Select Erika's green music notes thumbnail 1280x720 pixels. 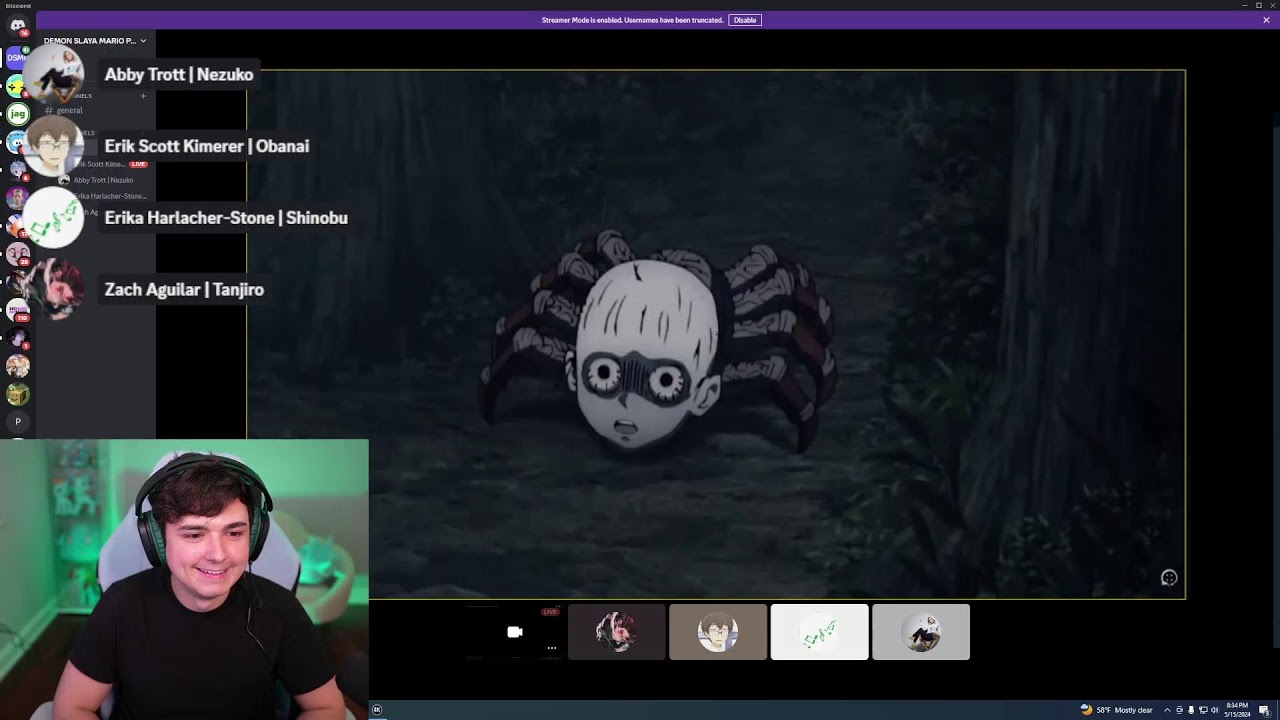pyautogui.click(x=819, y=632)
